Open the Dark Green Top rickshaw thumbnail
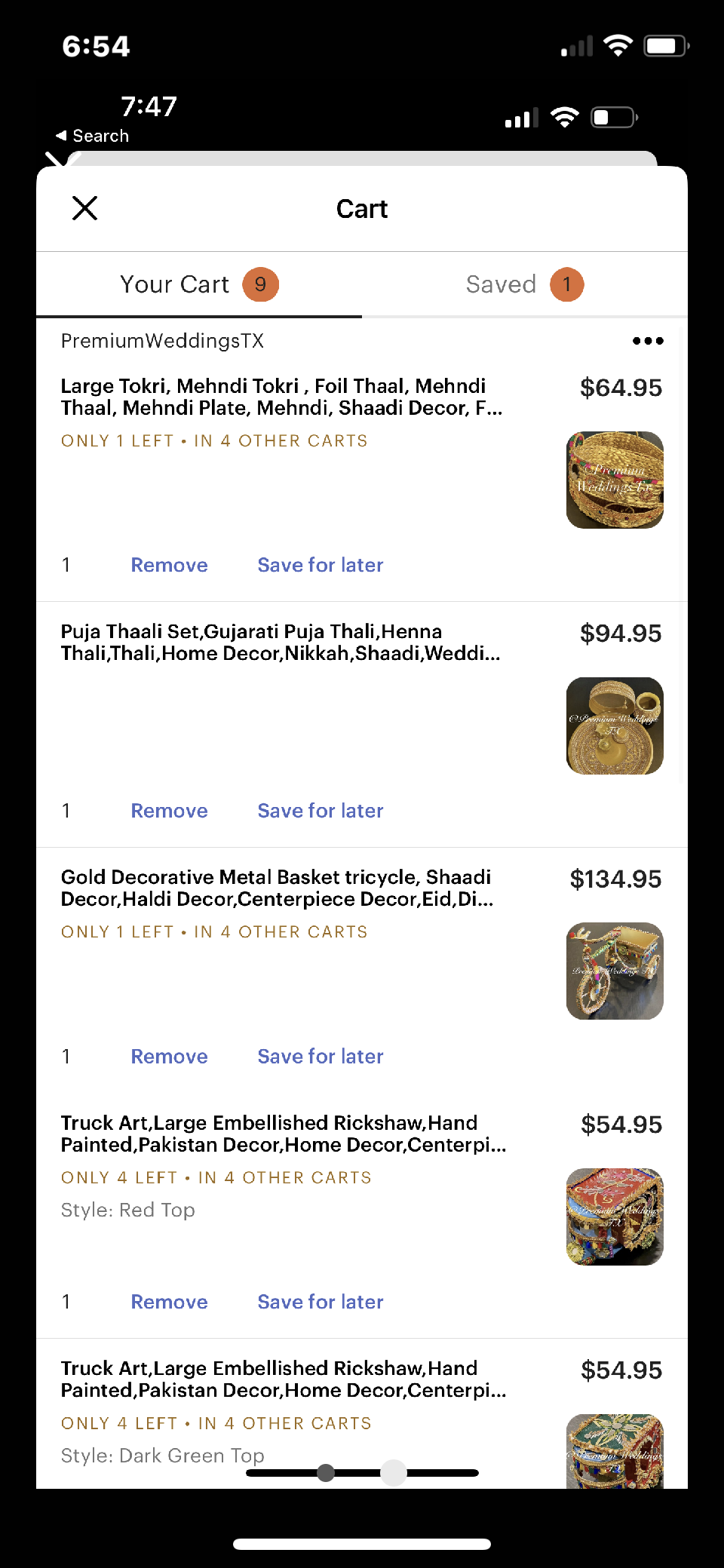 coord(615,1450)
